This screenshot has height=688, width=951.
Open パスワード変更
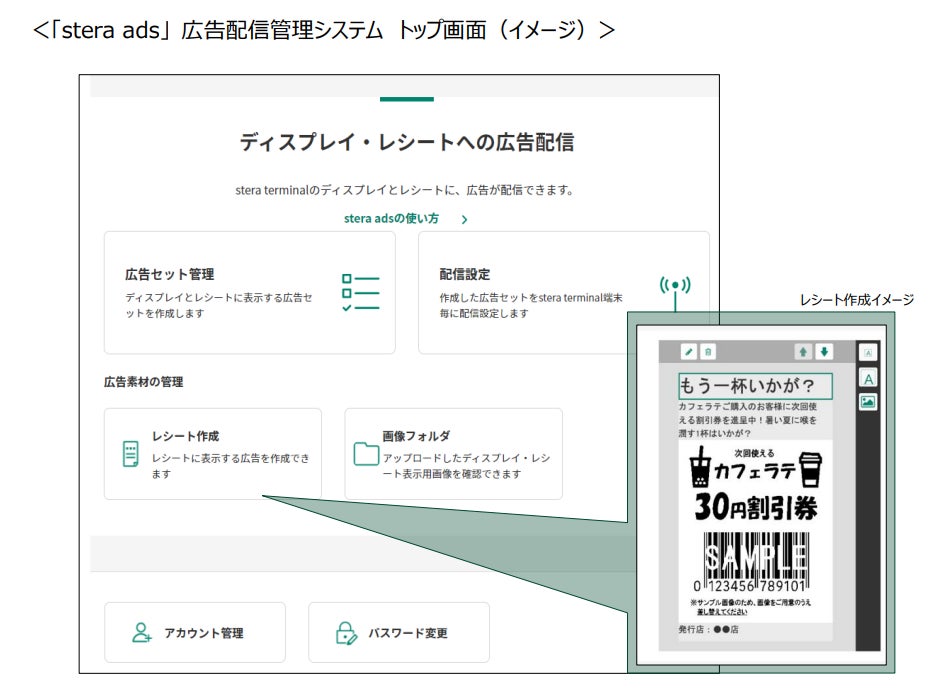[398, 632]
